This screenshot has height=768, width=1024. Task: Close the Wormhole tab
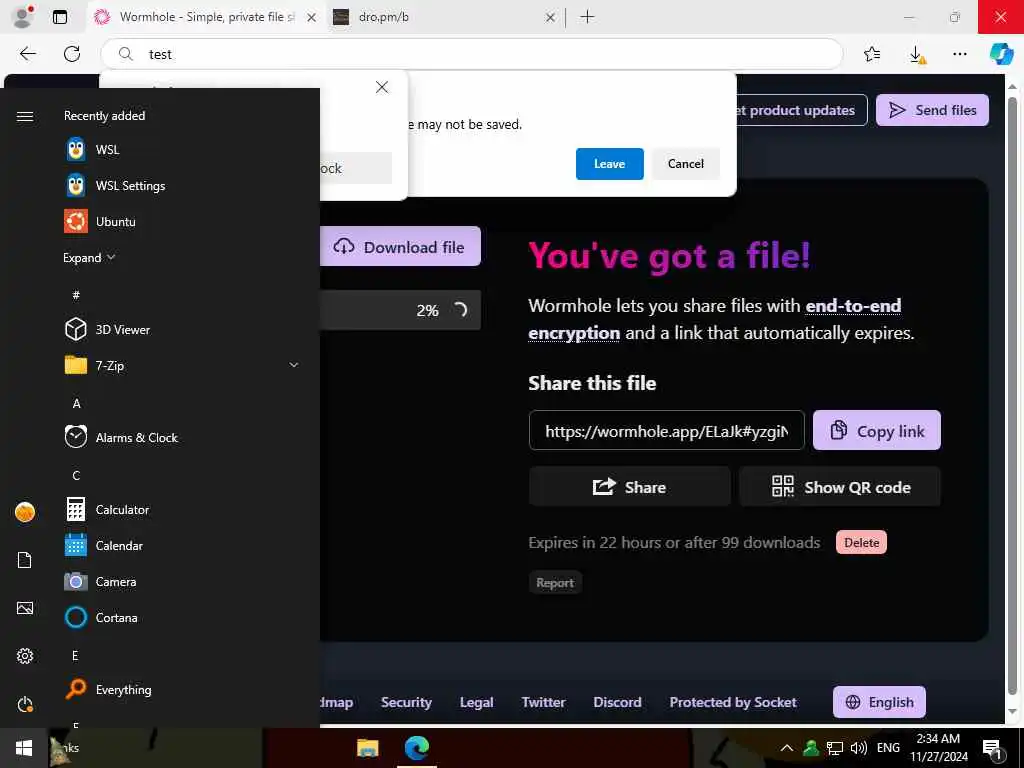[x=312, y=18]
